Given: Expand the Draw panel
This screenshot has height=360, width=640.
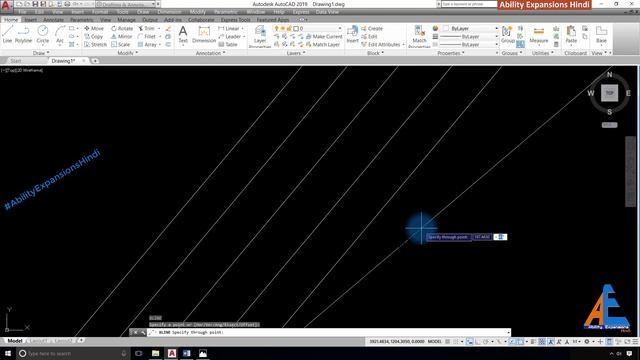Looking at the screenshot, I should pyautogui.click(x=41, y=53).
